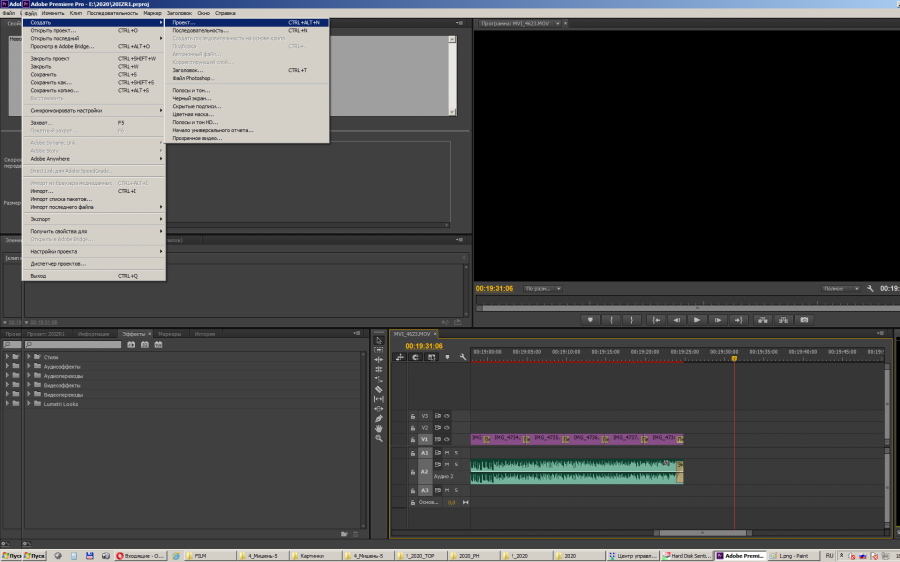The image size is (900, 562).
Task: Toggle sync lock on track V1
Action: (437, 440)
